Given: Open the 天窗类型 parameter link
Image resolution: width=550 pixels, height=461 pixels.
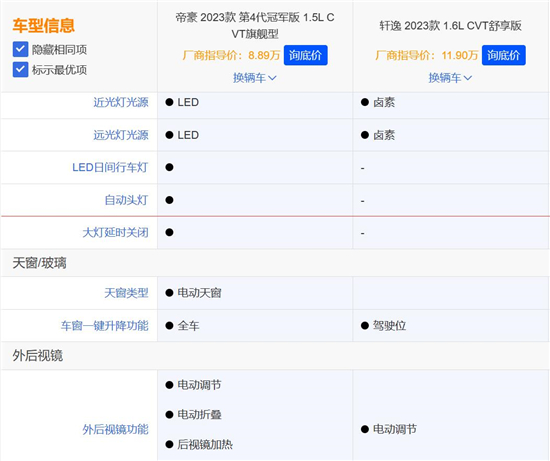Looking at the screenshot, I should [127, 293].
